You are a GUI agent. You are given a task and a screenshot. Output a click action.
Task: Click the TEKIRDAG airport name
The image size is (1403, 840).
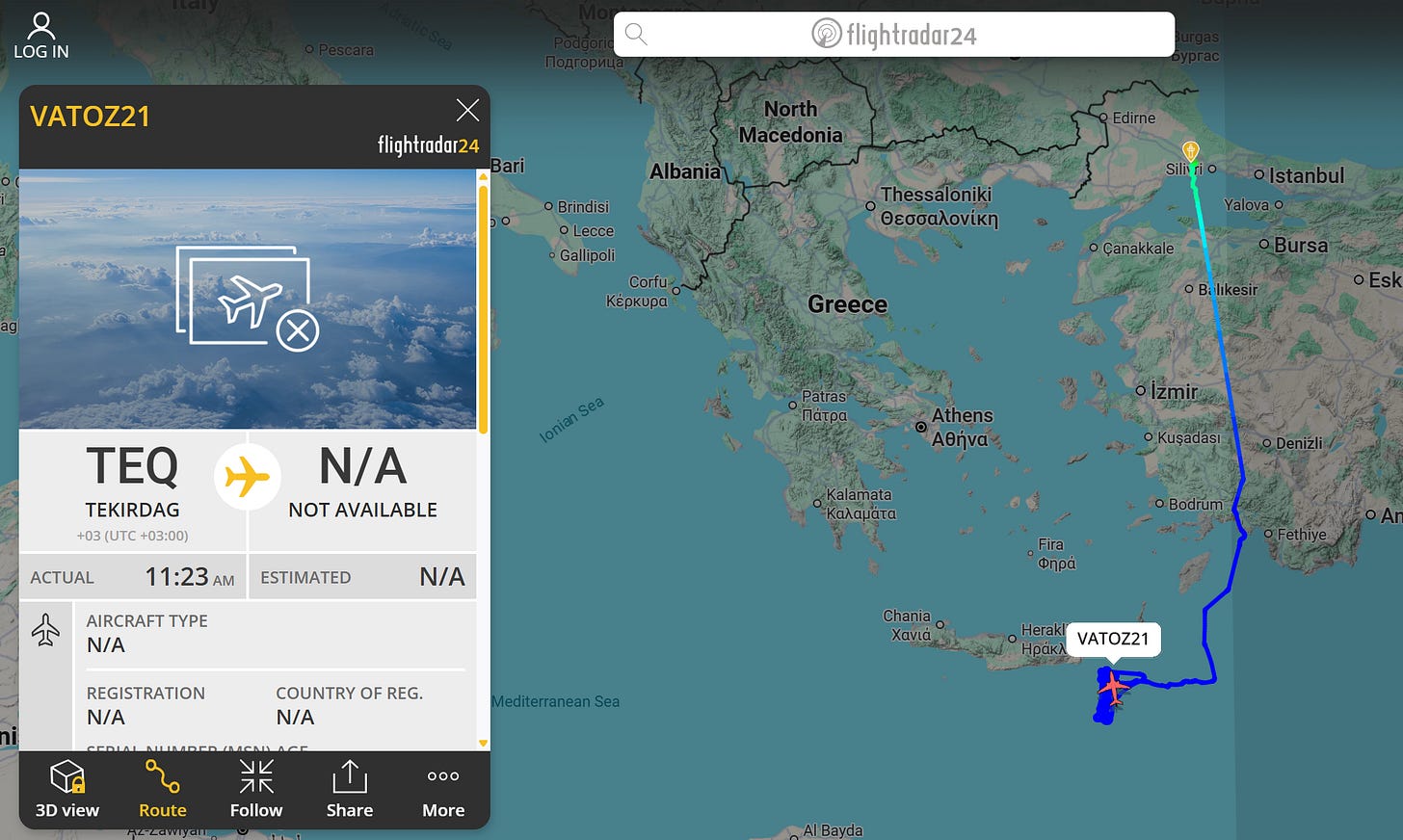132,510
